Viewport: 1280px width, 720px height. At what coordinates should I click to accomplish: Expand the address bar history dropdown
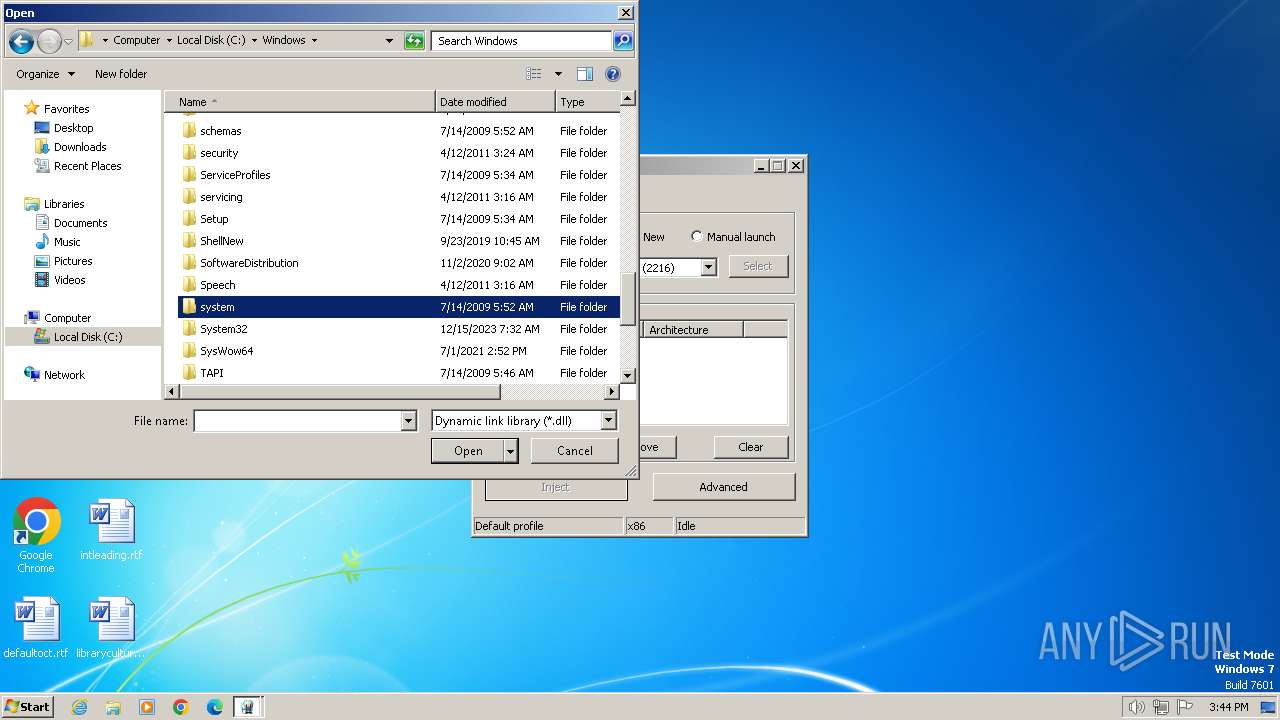click(x=389, y=41)
